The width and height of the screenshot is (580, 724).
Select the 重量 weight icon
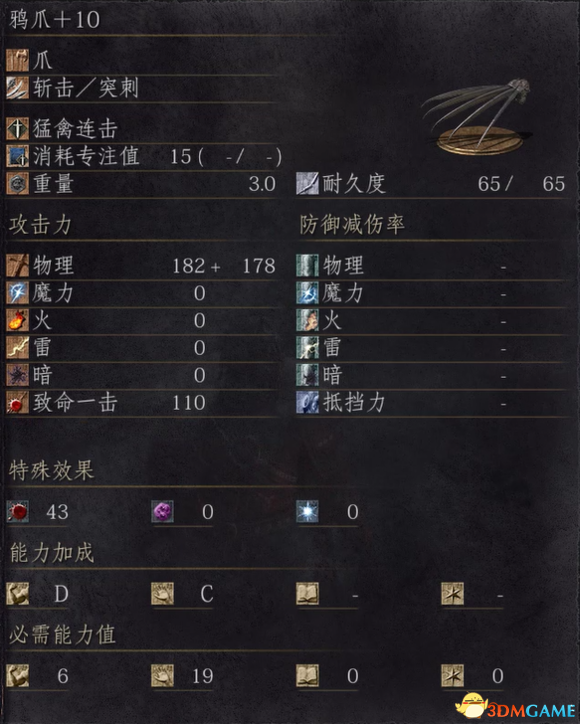tap(18, 183)
